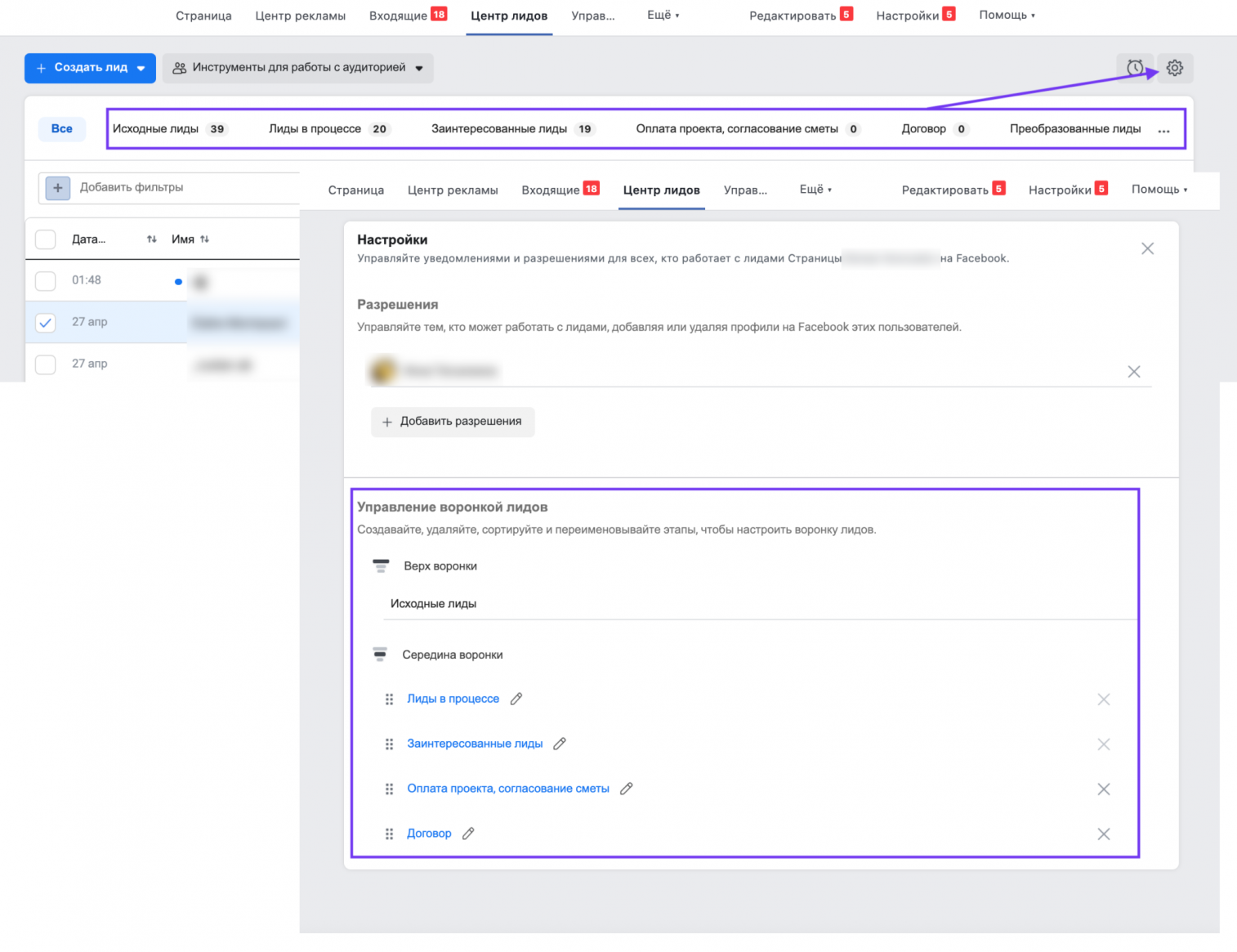The image size is (1237, 952).
Task: Grab the drag handle of Лиды в процессе
Action: pyautogui.click(x=390, y=699)
